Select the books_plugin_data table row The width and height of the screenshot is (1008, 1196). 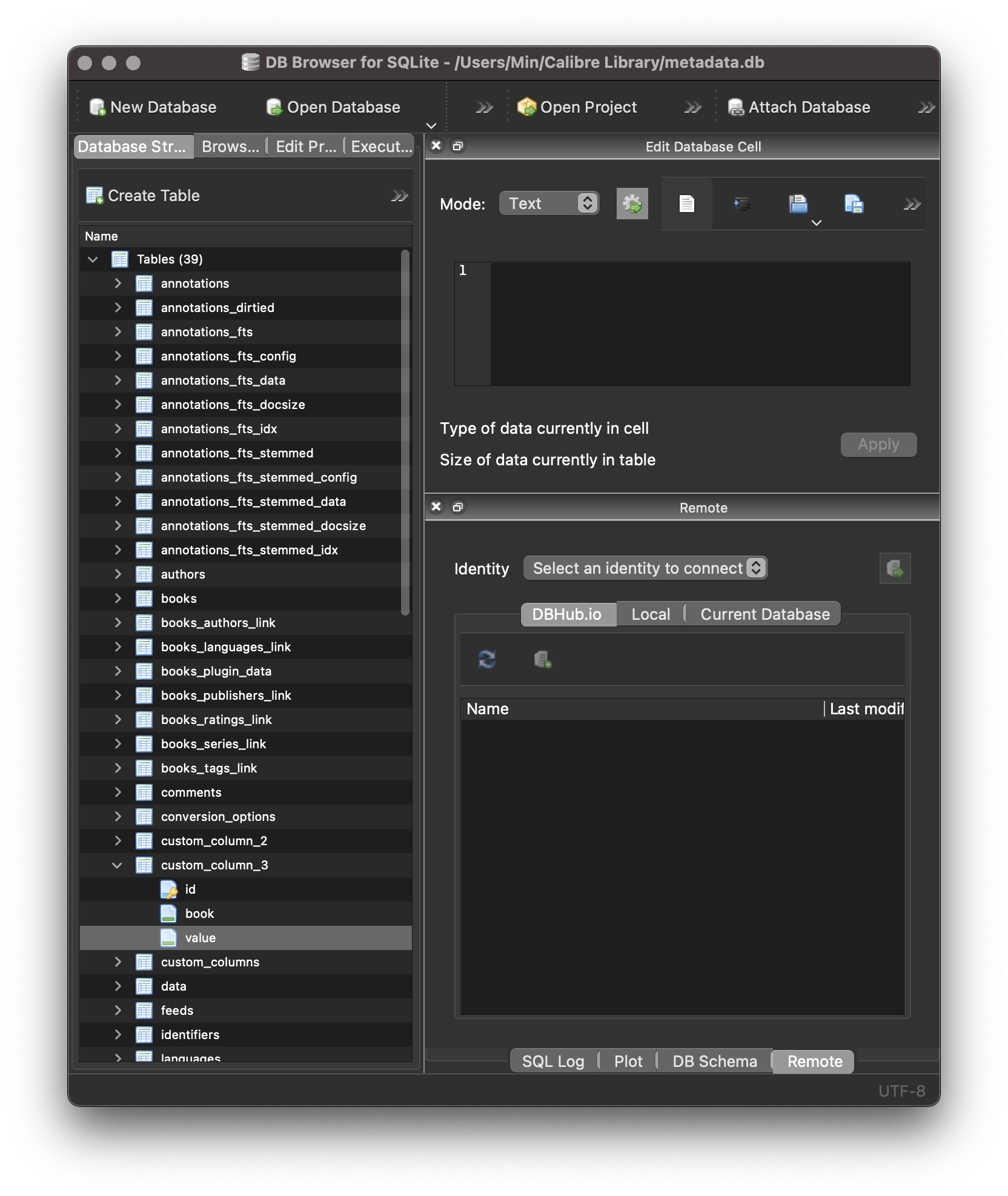click(245, 671)
